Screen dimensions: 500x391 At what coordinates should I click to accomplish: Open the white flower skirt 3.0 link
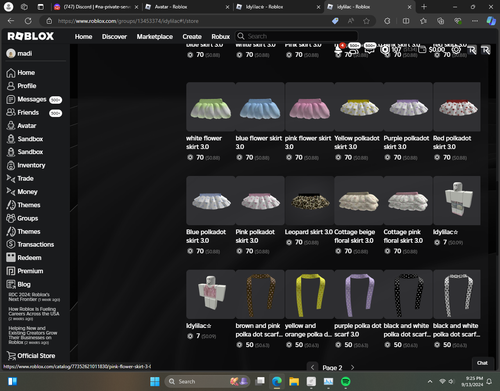pyautogui.click(x=204, y=142)
